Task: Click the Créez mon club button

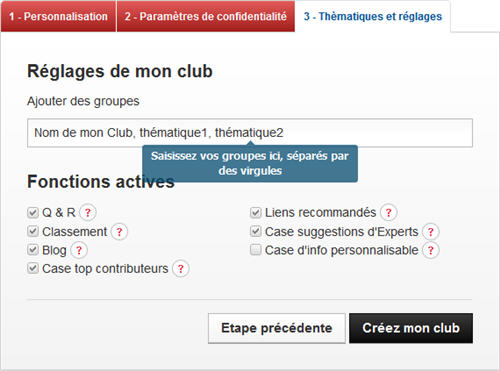Action: [x=411, y=328]
